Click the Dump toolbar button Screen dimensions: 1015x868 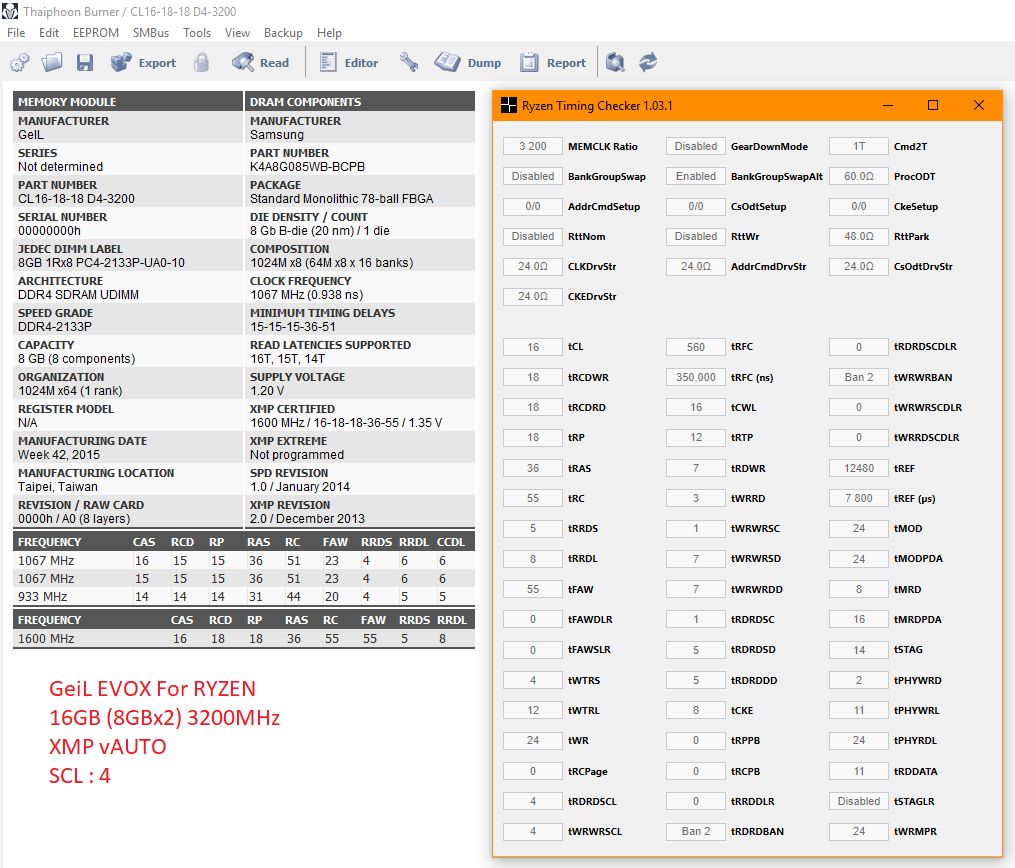468,63
